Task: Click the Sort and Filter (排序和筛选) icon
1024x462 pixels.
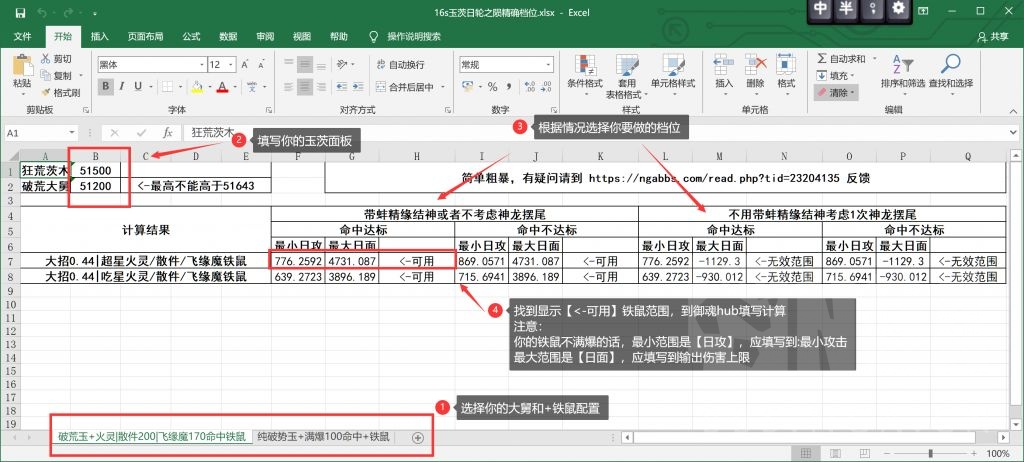Action: click(902, 66)
